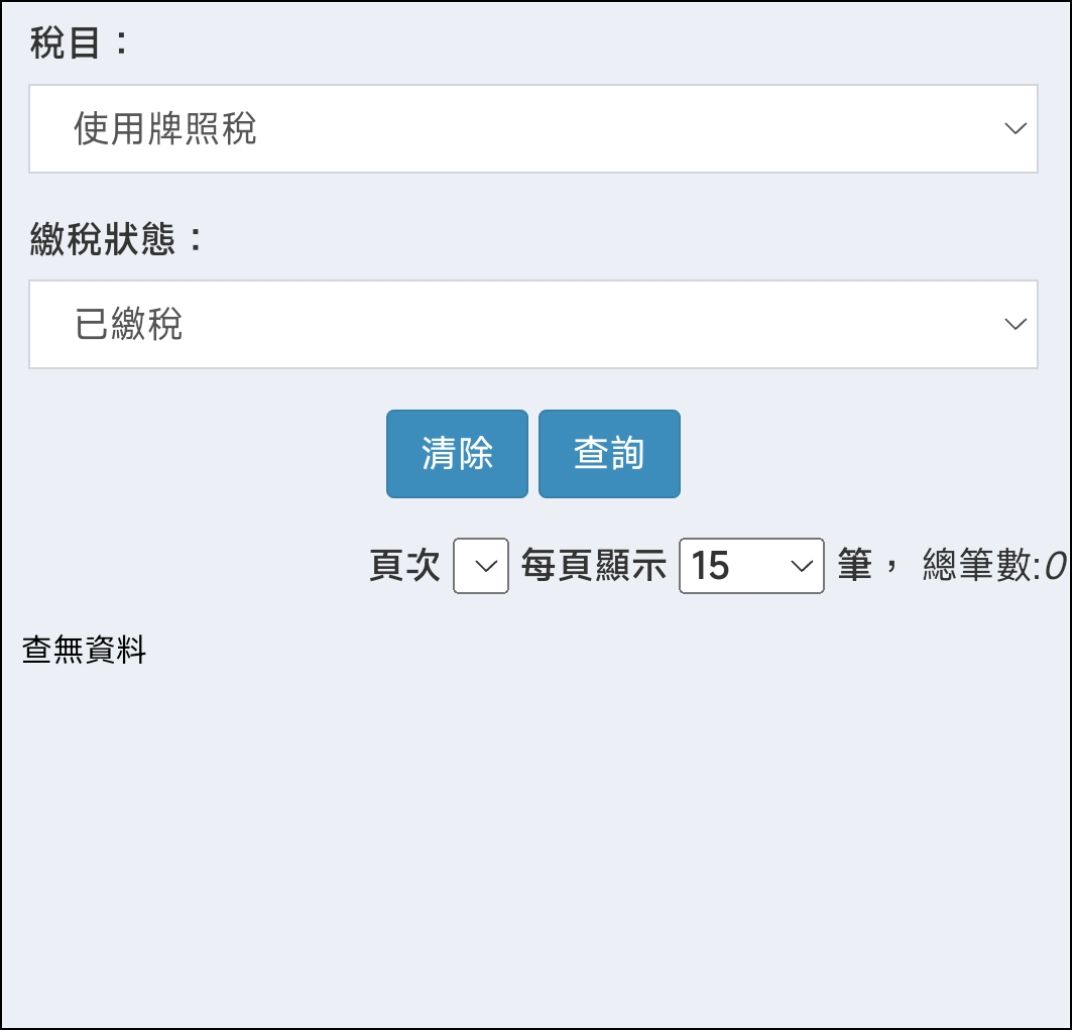Open the 繳稅狀態 dropdown list
The image size is (1072, 1030).
click(x=532, y=324)
